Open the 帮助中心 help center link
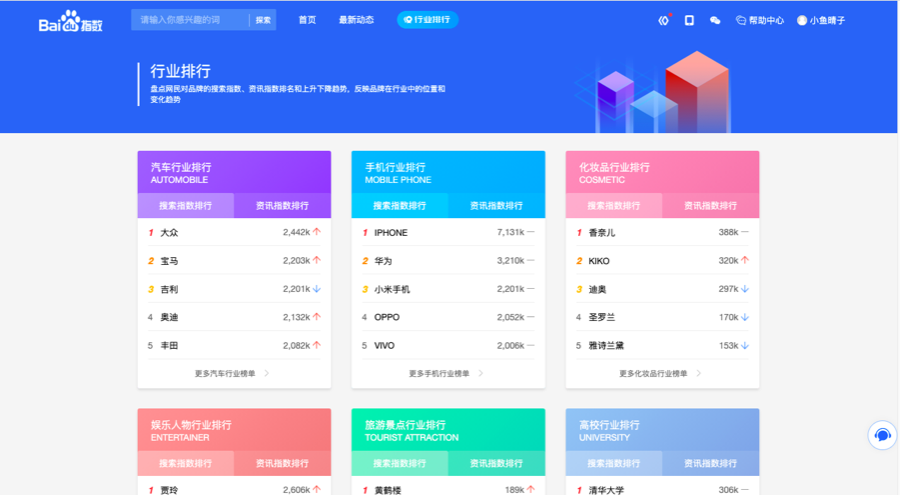The width and height of the screenshot is (900, 495). coord(760,20)
